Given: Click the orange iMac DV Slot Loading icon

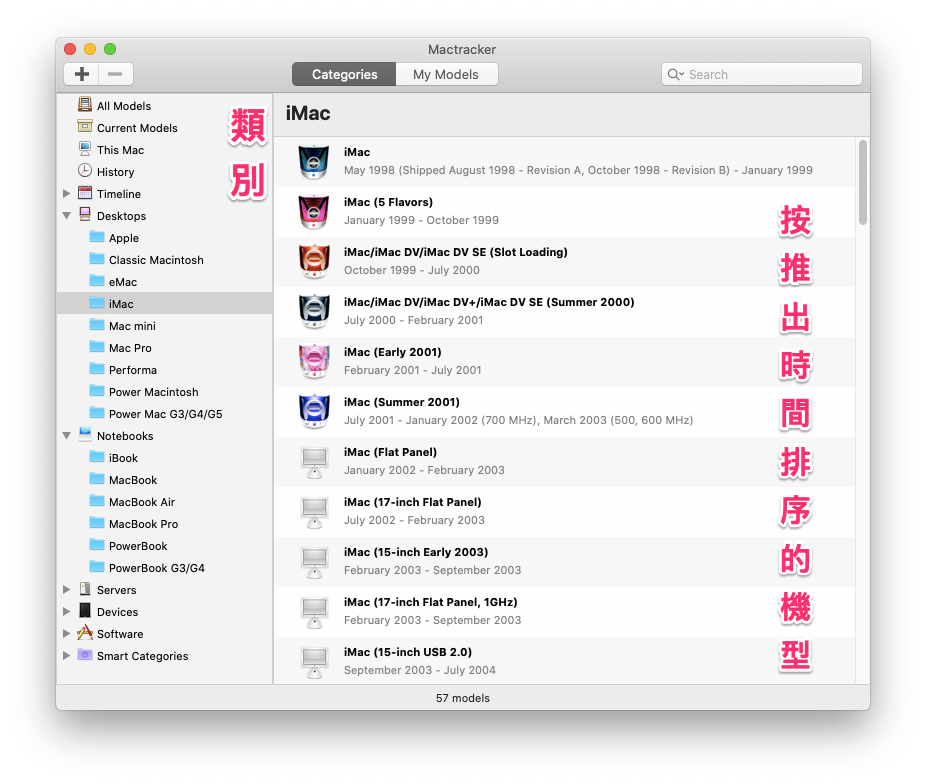Looking at the screenshot, I should click(314, 262).
